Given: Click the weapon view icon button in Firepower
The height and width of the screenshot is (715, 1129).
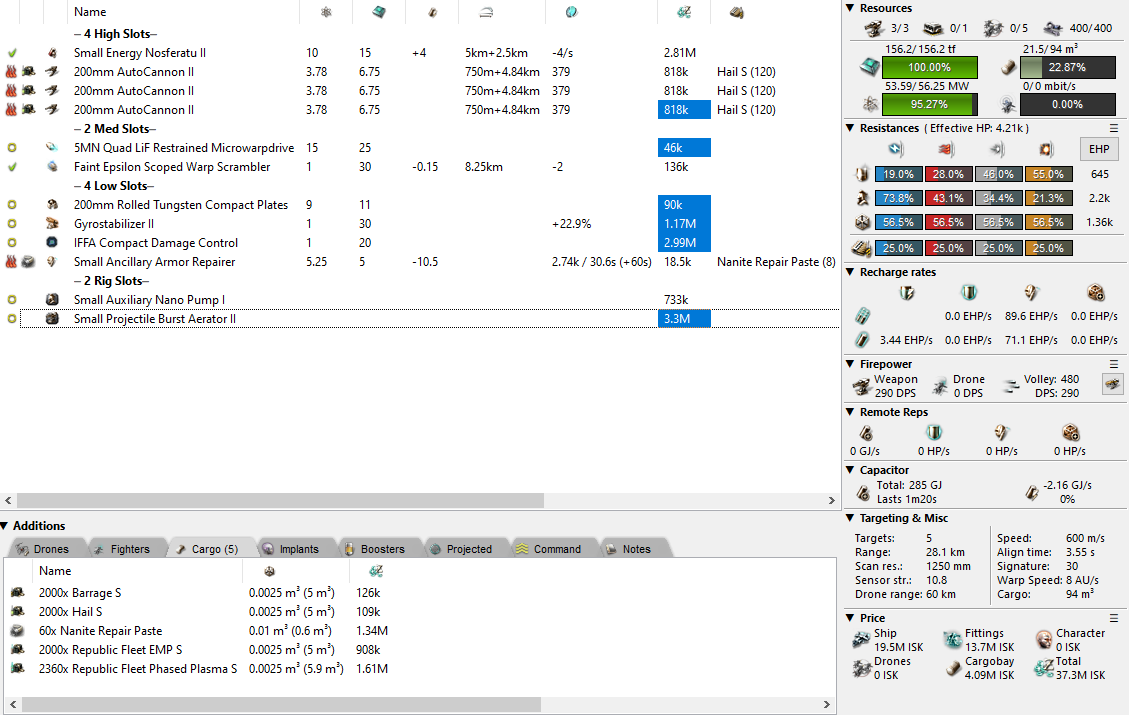Looking at the screenshot, I should [1110, 384].
